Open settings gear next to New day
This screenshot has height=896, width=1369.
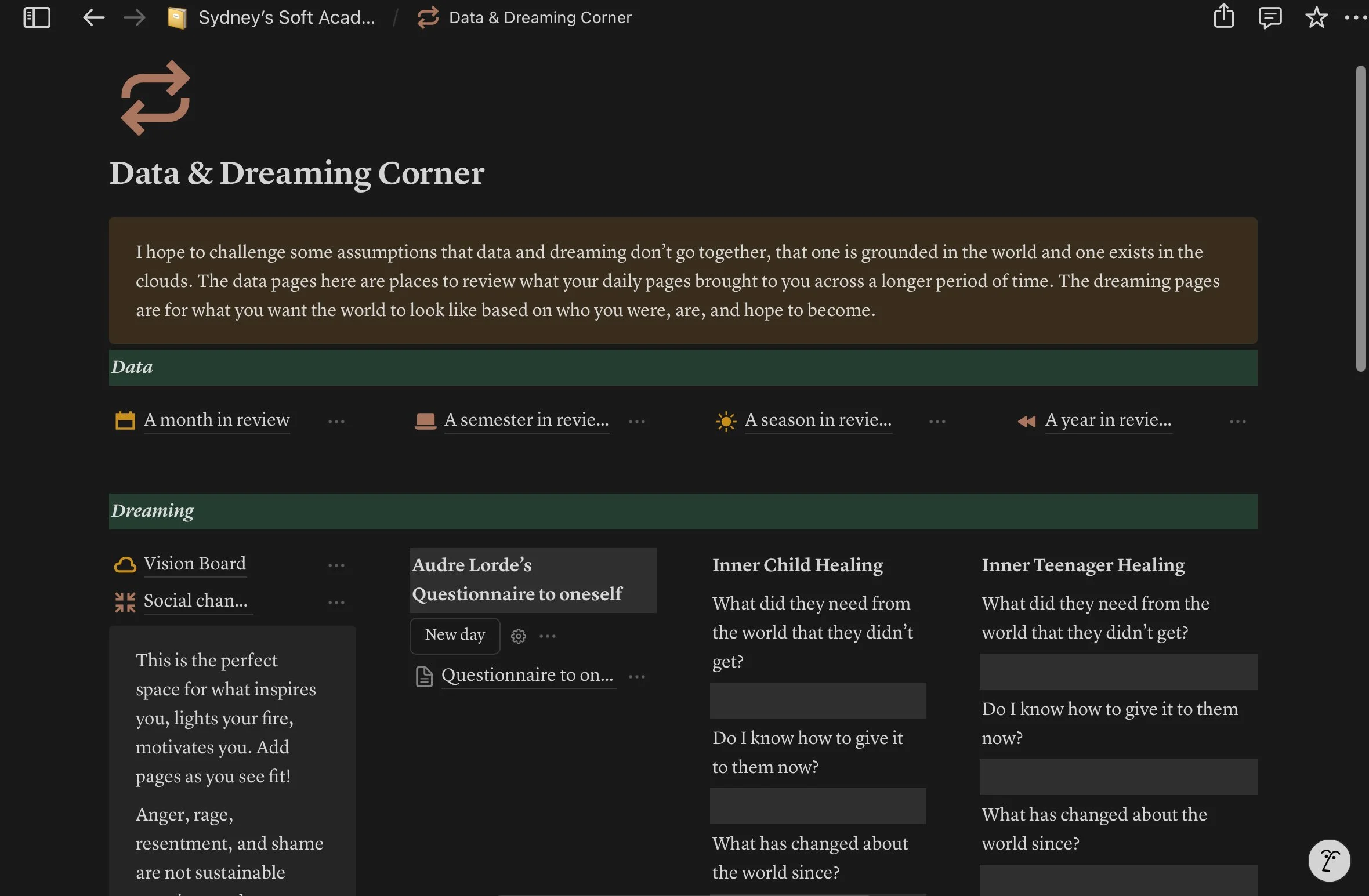pyautogui.click(x=518, y=636)
